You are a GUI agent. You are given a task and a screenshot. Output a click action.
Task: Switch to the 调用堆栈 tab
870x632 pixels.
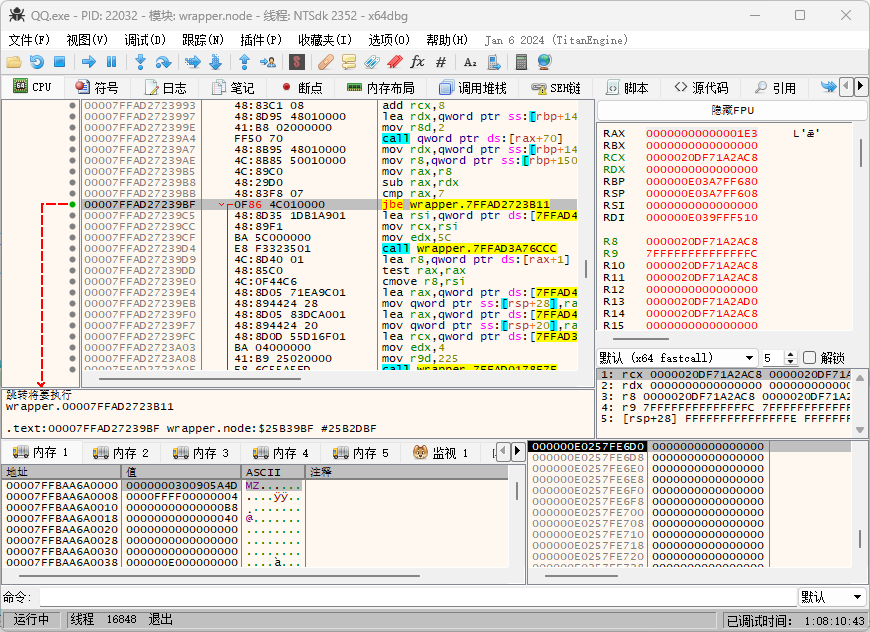[473, 88]
